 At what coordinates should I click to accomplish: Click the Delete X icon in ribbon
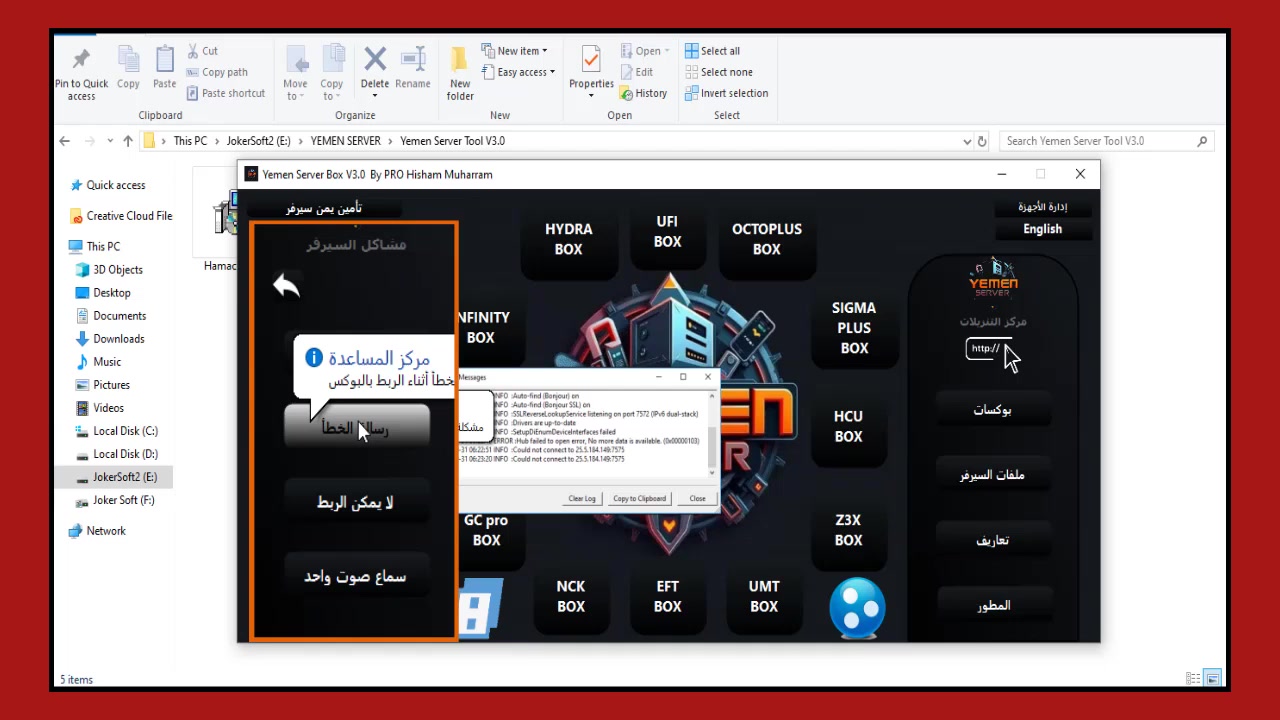375,59
